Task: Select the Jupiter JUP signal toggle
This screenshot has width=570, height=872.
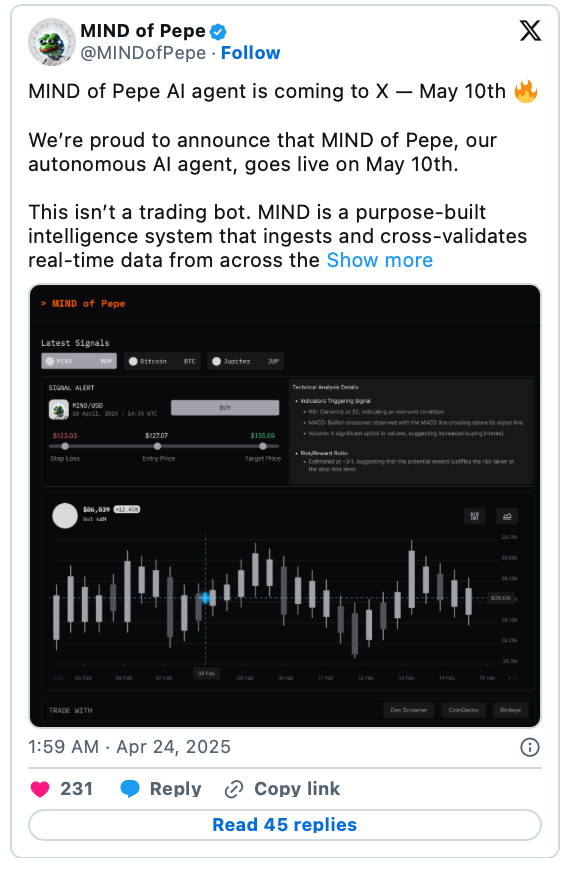Action: [245, 361]
